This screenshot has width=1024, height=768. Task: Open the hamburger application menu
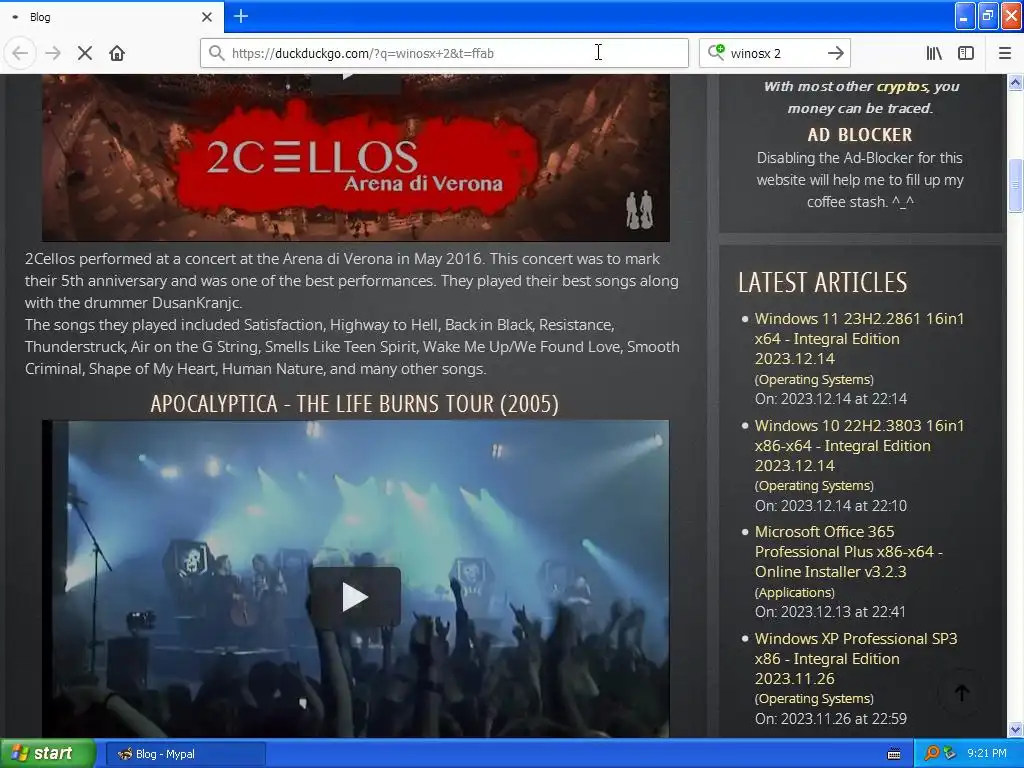tap(1005, 53)
